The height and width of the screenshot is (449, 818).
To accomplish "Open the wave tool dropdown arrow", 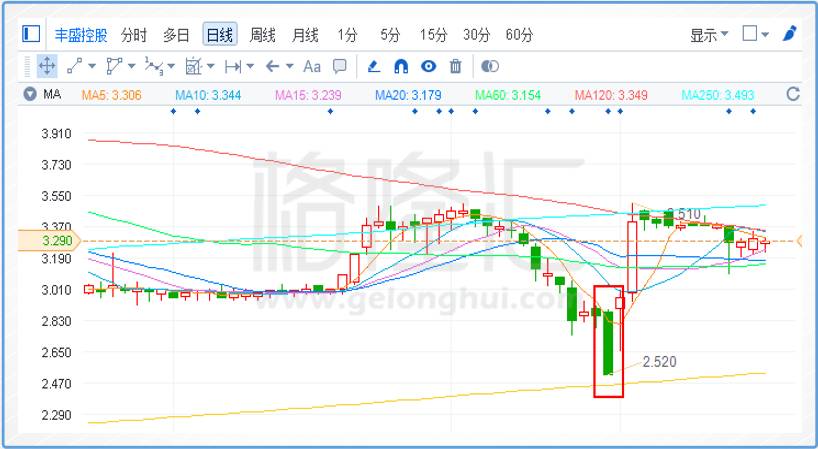I will coord(171,66).
